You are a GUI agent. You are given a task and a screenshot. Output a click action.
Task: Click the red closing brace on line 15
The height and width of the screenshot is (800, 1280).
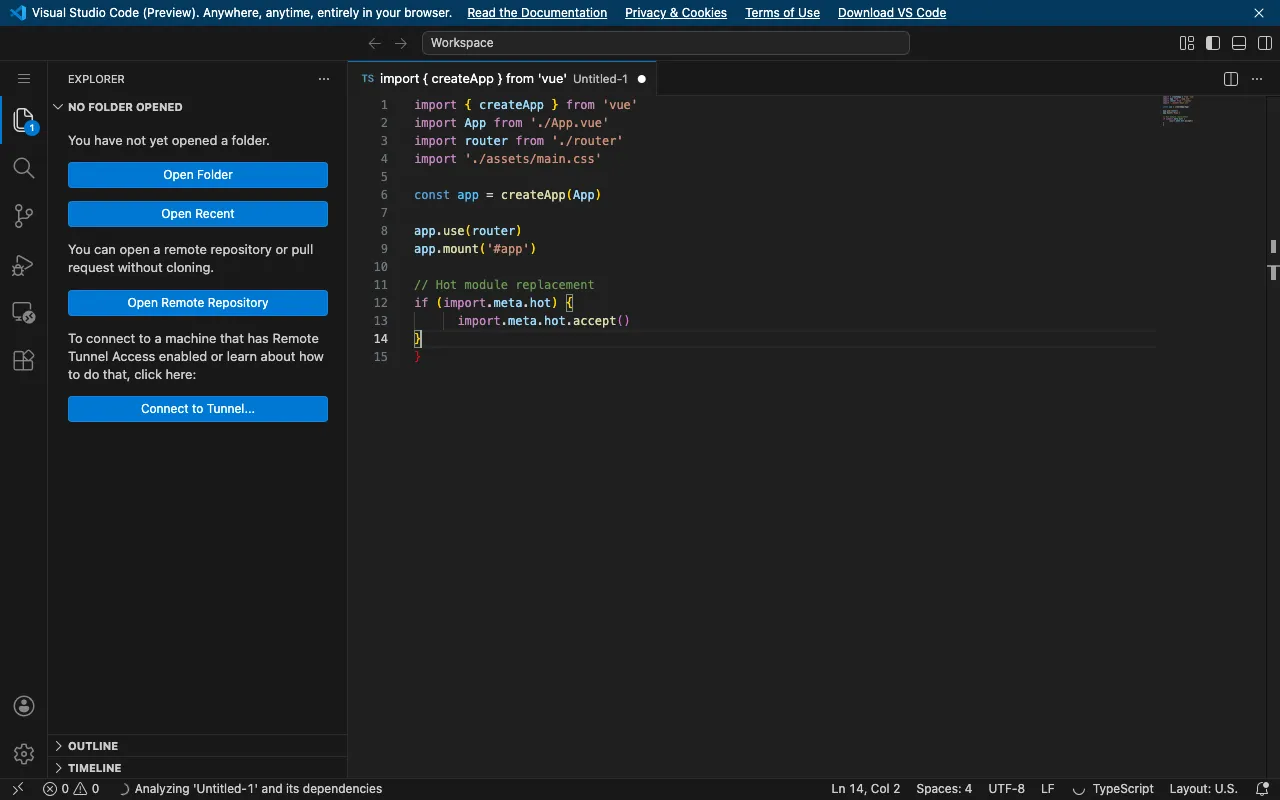coord(418,357)
